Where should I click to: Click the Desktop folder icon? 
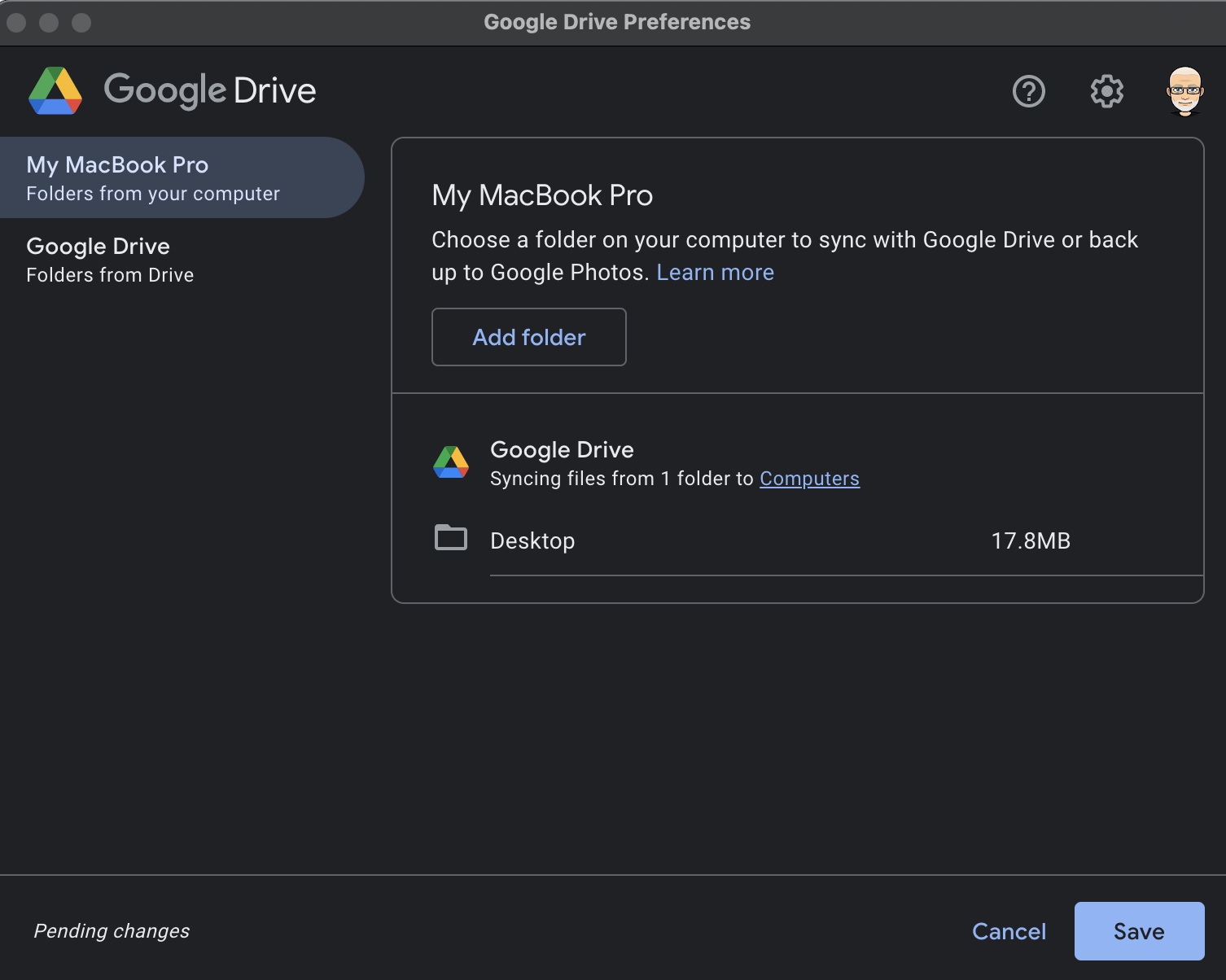click(x=451, y=538)
